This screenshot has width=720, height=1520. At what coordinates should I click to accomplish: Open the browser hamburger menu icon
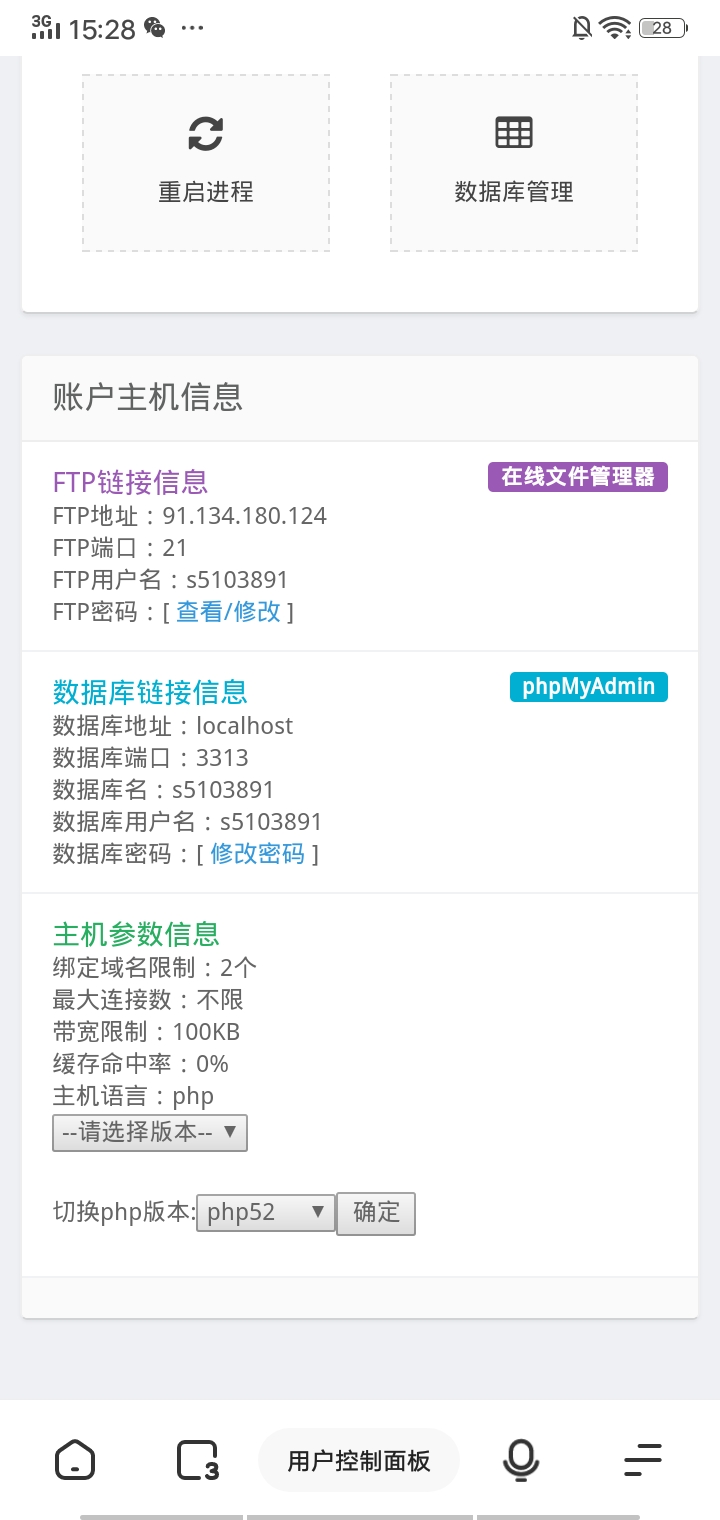coord(643,1460)
